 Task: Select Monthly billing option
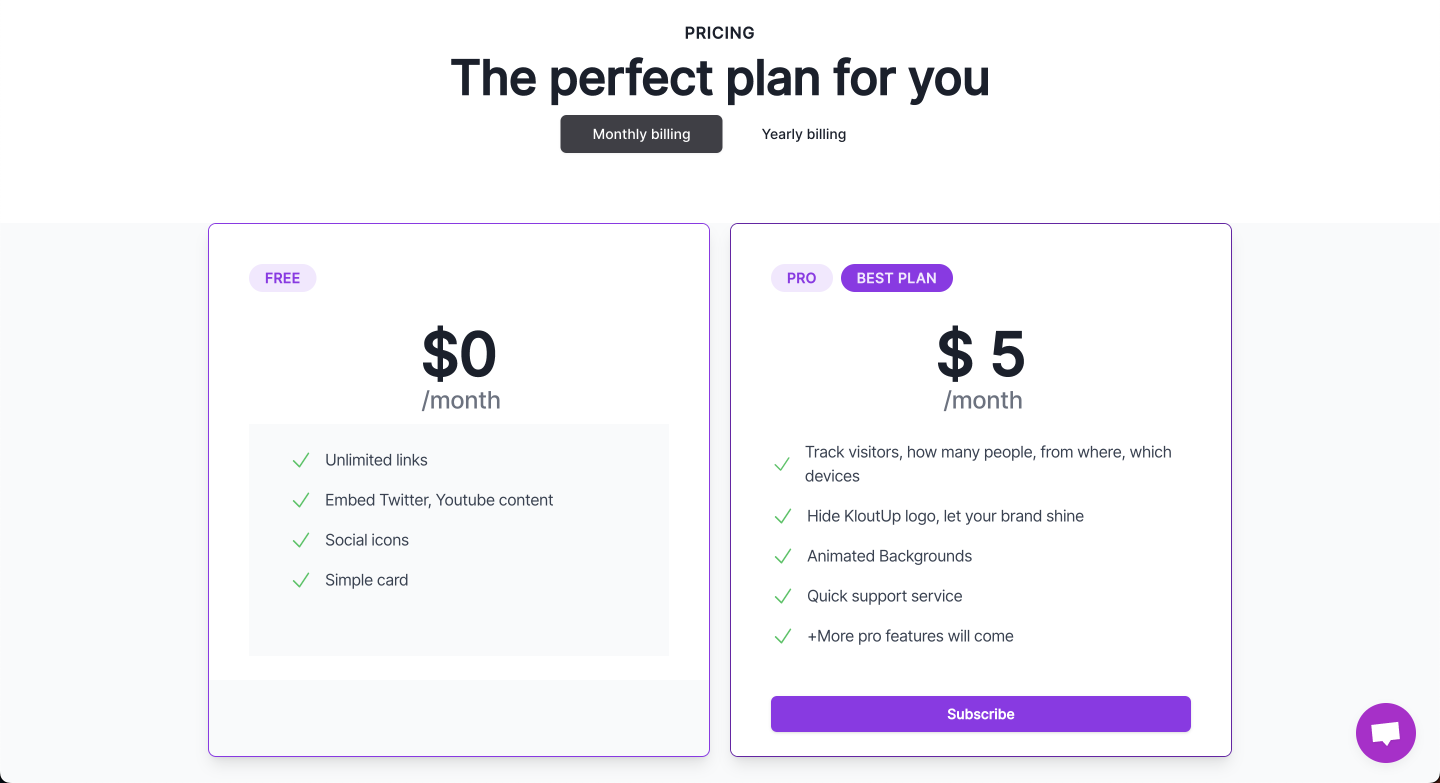tap(641, 134)
